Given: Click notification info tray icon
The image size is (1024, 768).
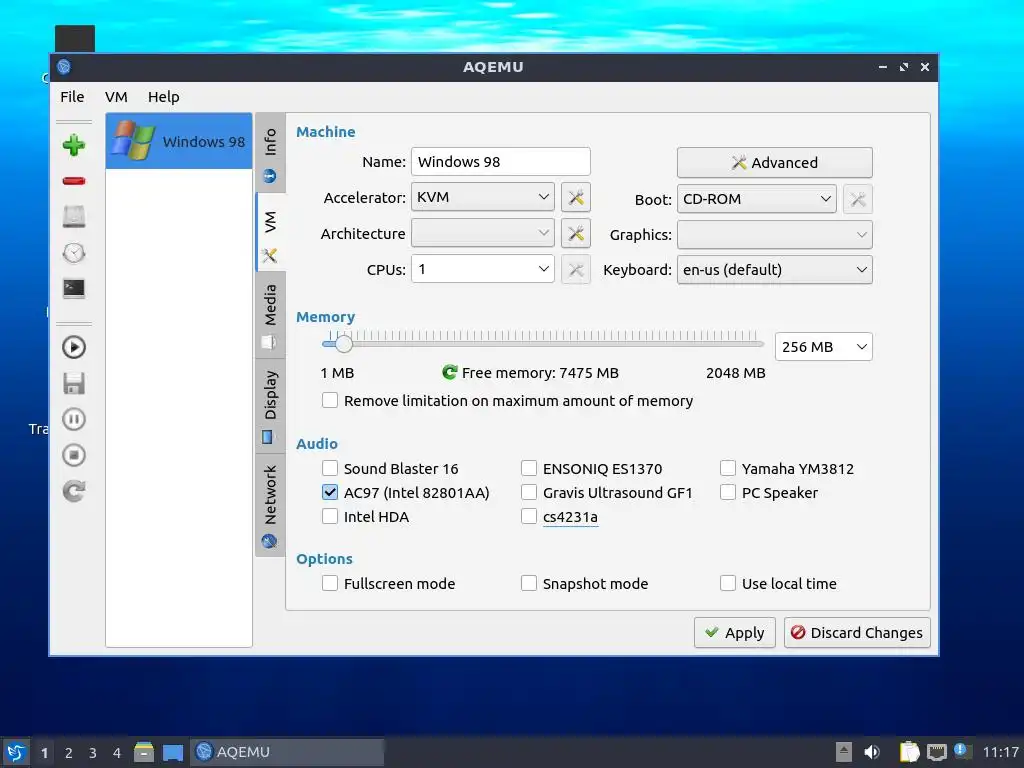Looking at the screenshot, I should (x=961, y=750).
